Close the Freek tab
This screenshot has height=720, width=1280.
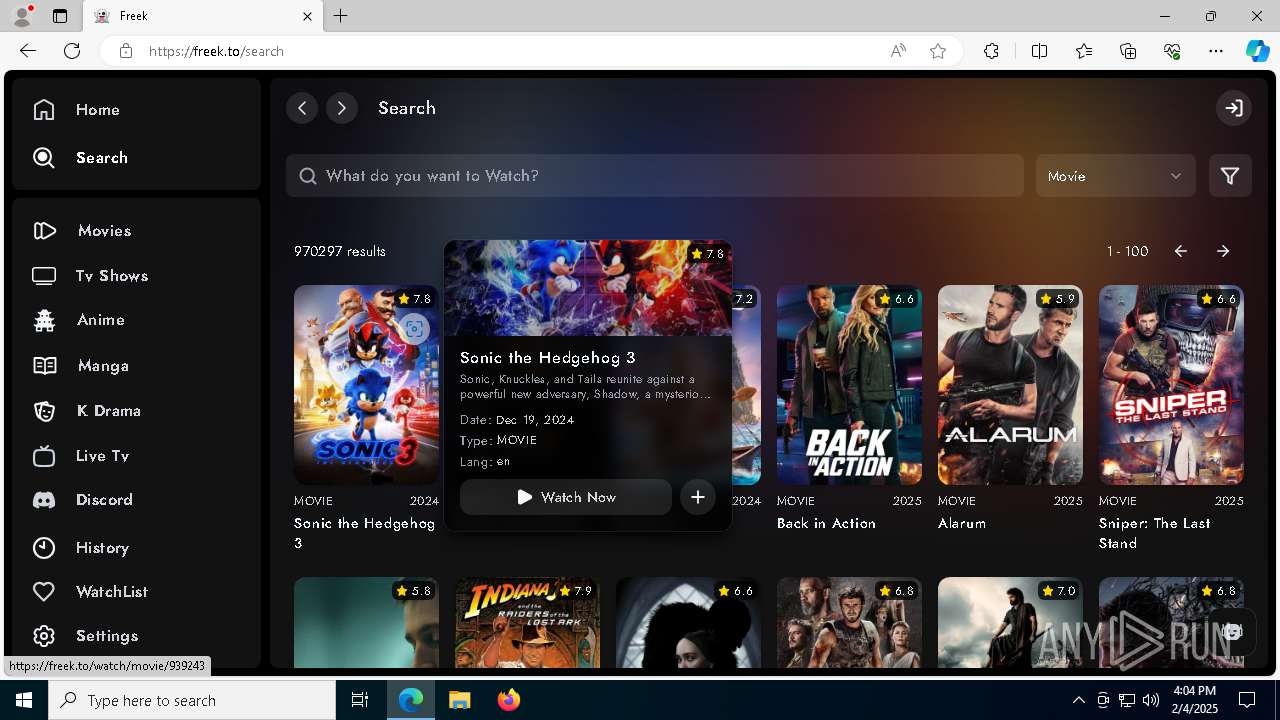pyautogui.click(x=308, y=16)
